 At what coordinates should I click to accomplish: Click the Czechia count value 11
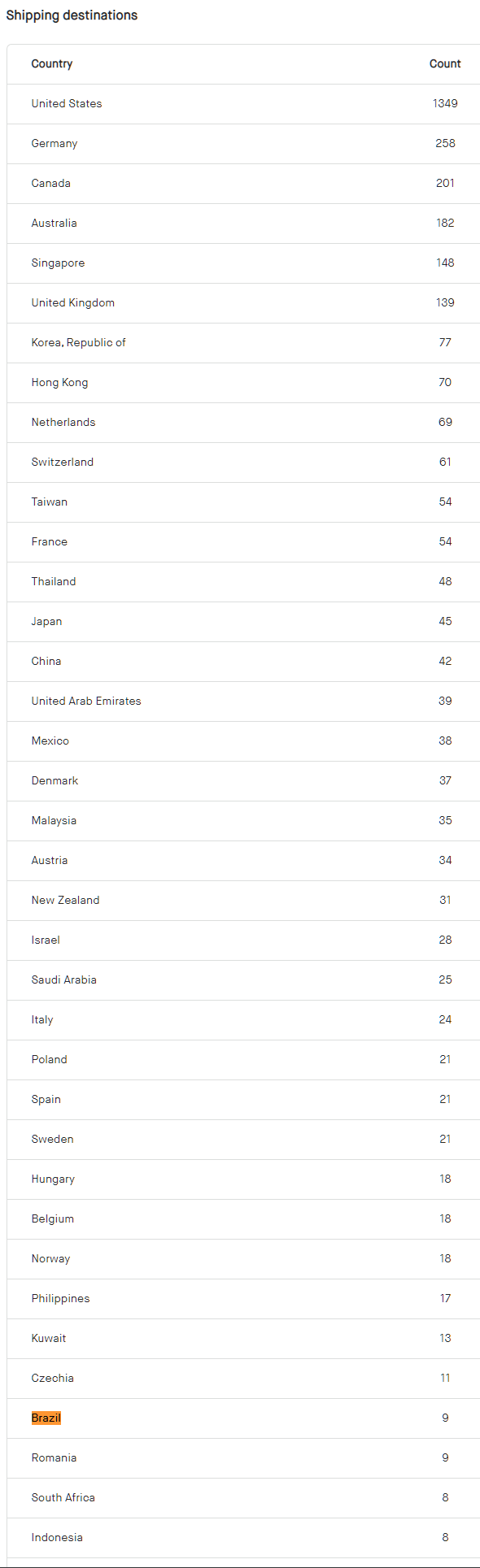445,1379
